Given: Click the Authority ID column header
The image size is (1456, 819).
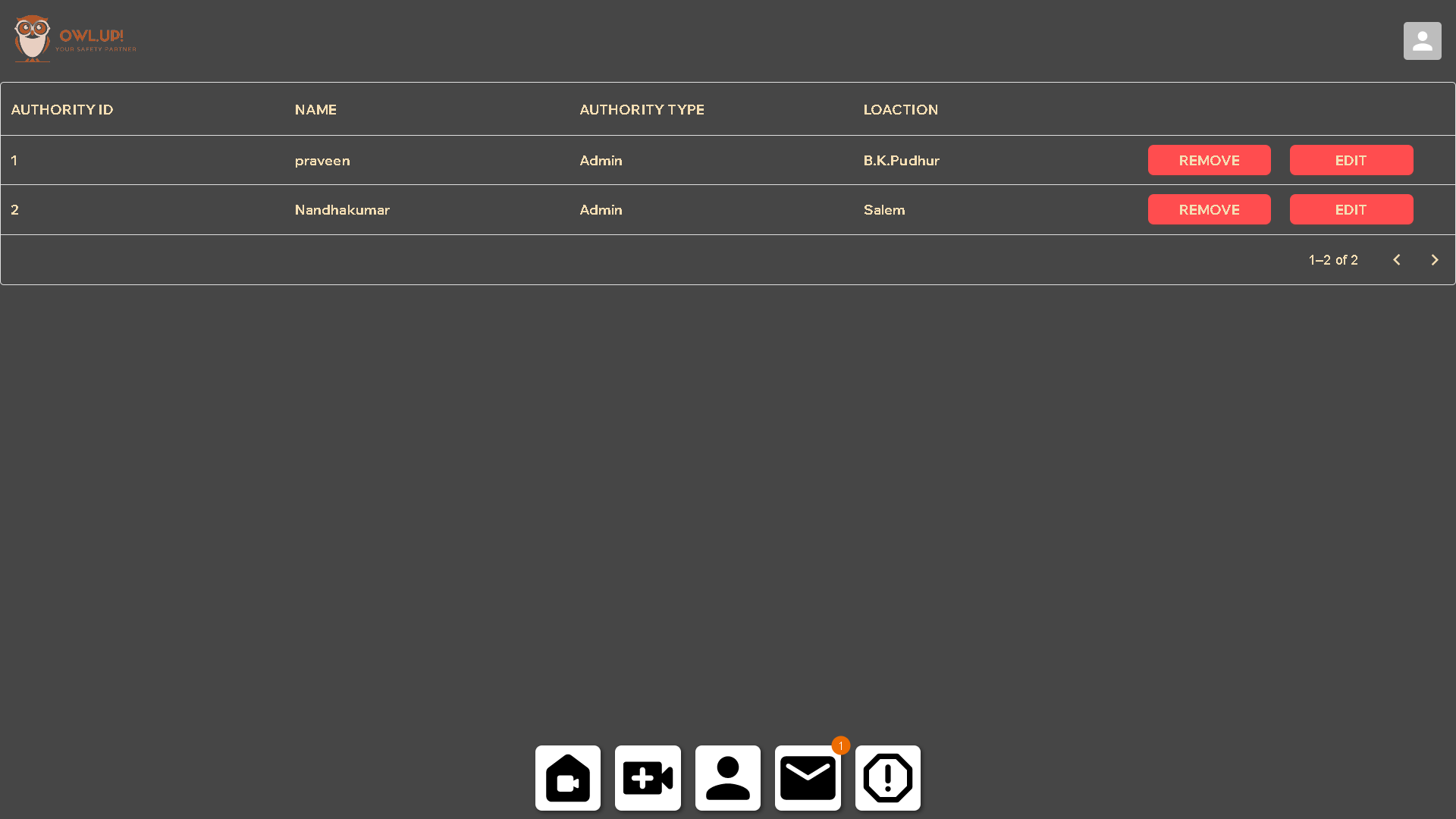Looking at the screenshot, I should [62, 109].
